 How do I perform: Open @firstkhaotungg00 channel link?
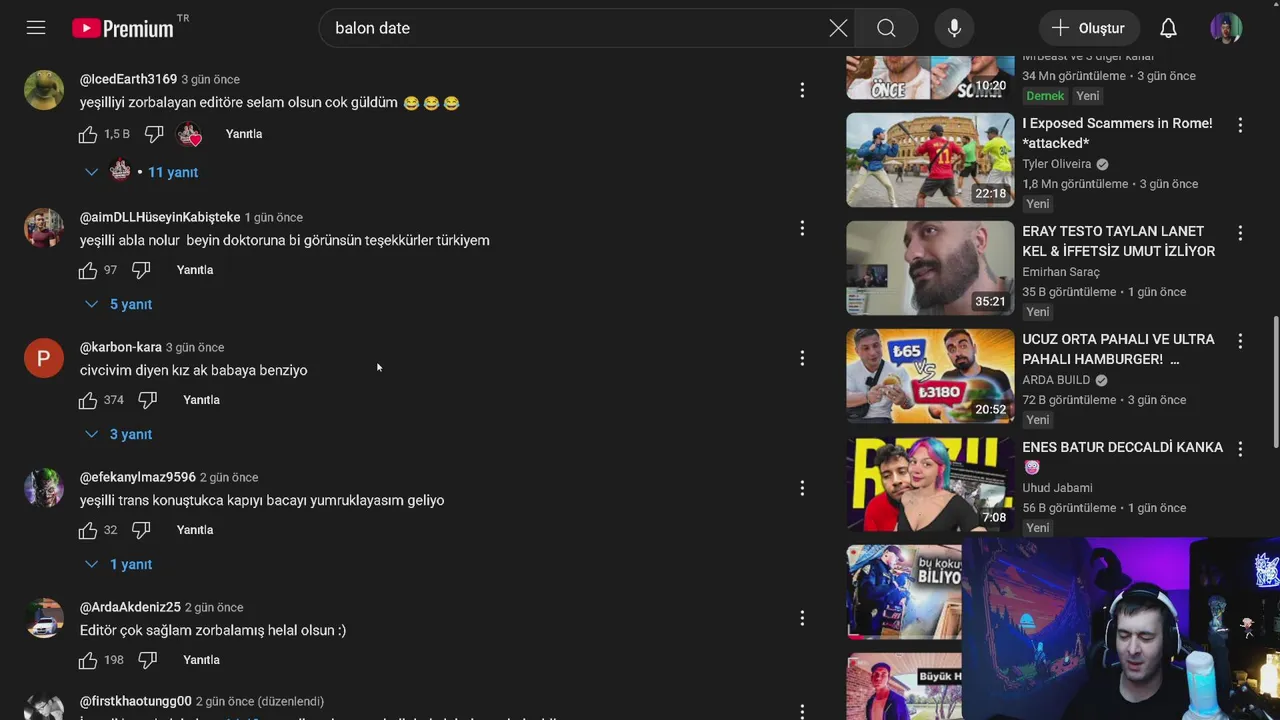[x=136, y=701]
